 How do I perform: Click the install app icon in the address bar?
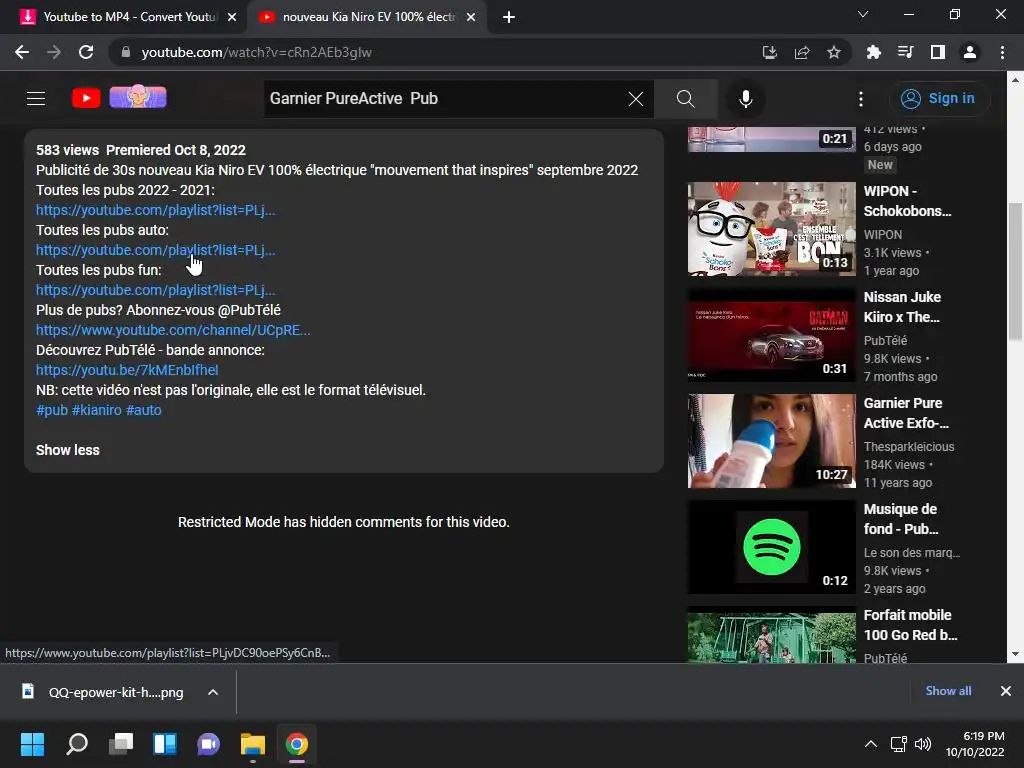tap(770, 52)
